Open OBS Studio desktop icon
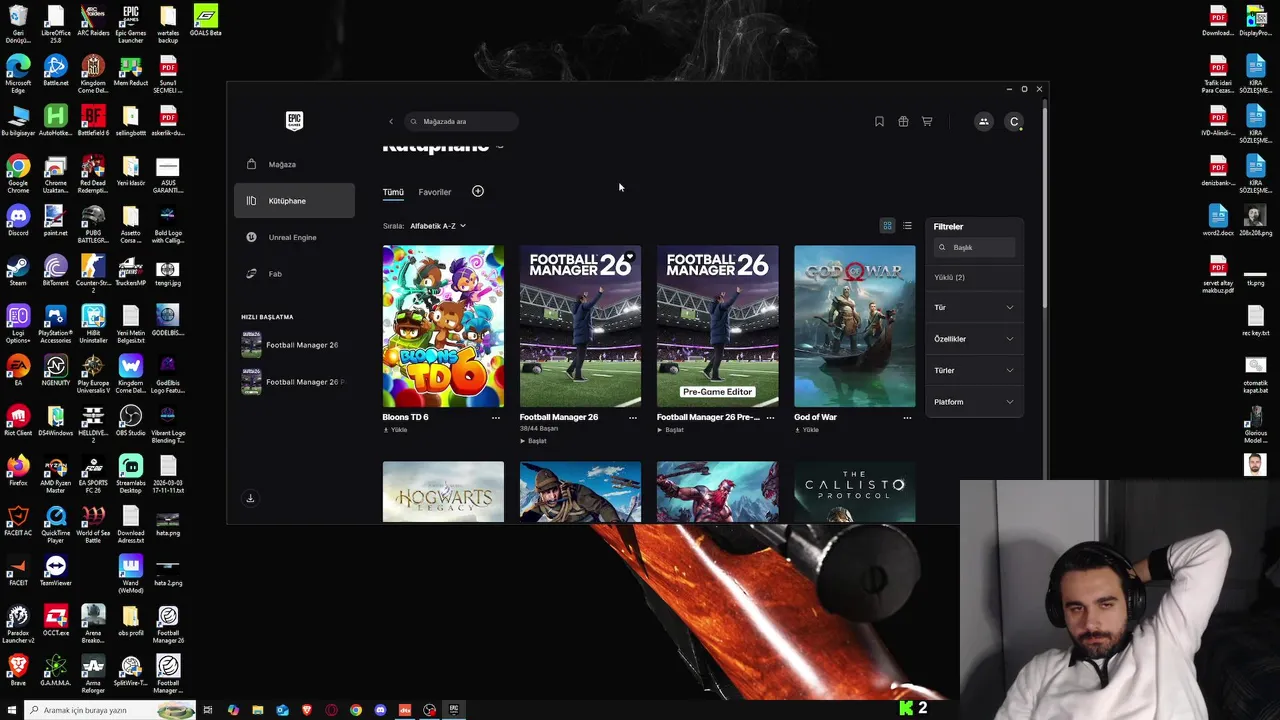This screenshot has width=1280, height=720. pos(131,420)
